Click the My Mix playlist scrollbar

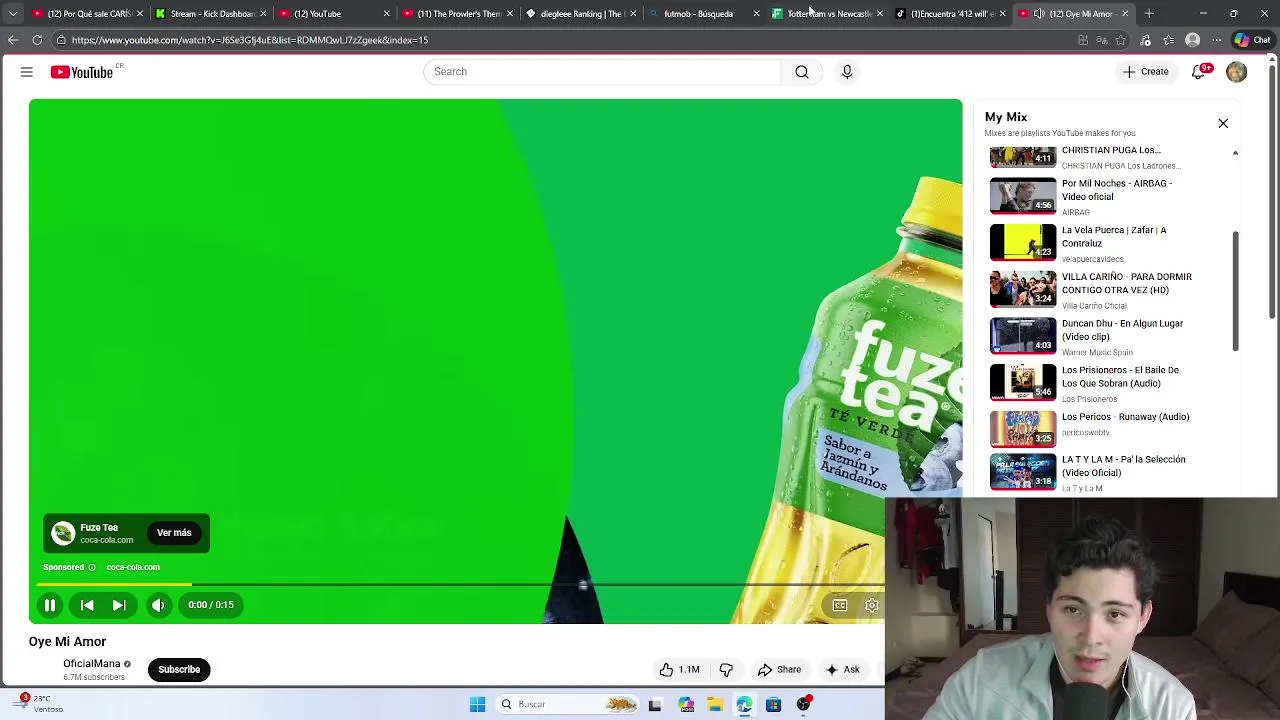click(1235, 290)
